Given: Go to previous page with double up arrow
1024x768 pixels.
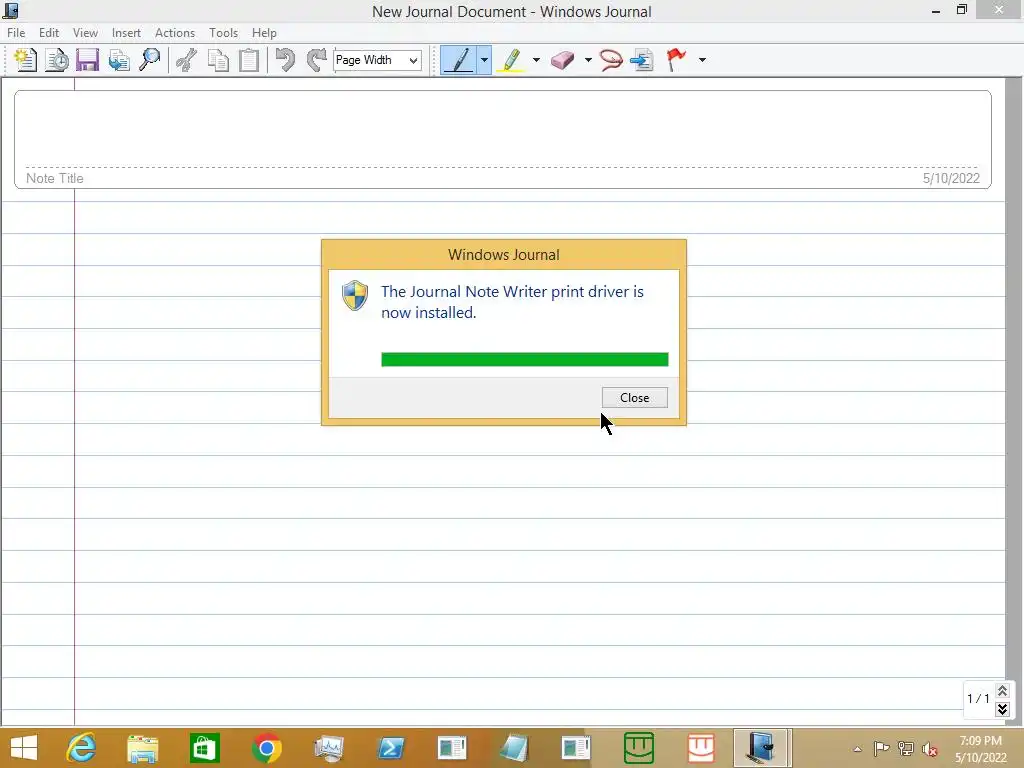Looking at the screenshot, I should pyautogui.click(x=1002, y=690).
